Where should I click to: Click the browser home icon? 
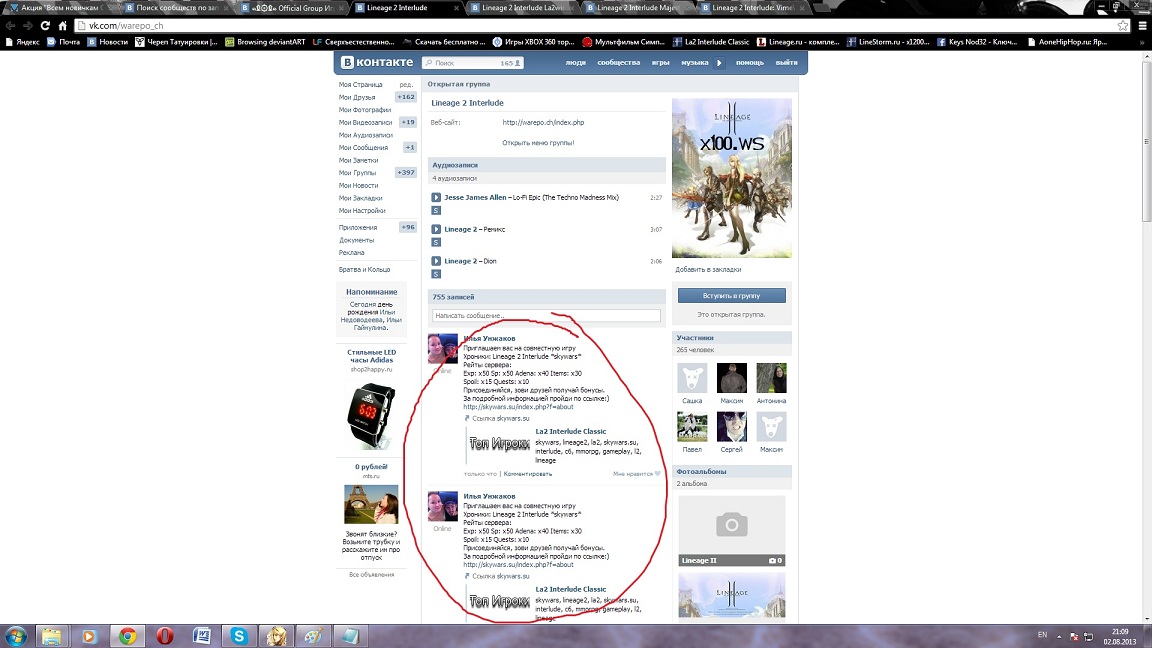click(62, 25)
